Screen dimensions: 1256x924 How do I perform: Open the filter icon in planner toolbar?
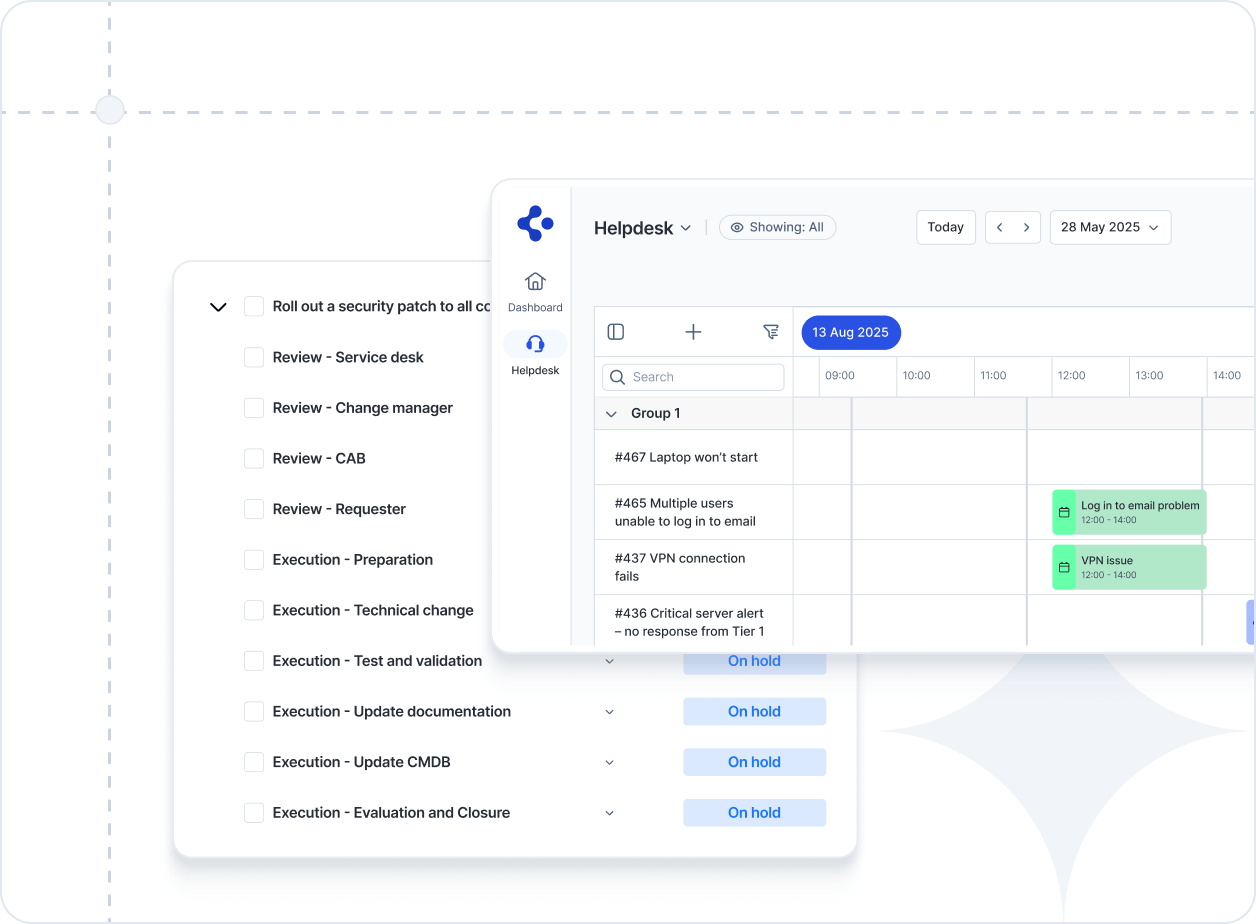pyautogui.click(x=770, y=332)
